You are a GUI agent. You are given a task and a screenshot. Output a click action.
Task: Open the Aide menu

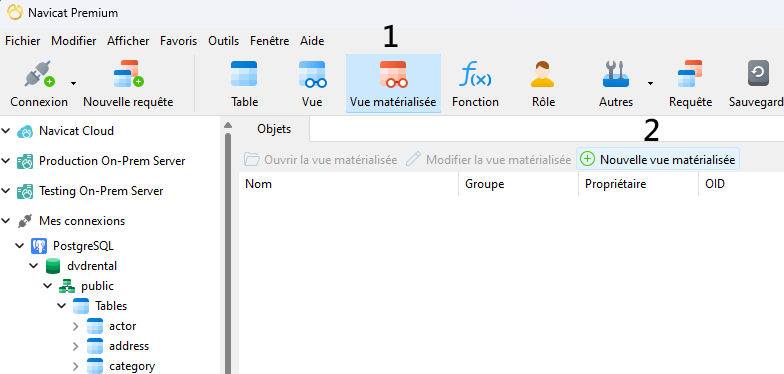click(312, 41)
